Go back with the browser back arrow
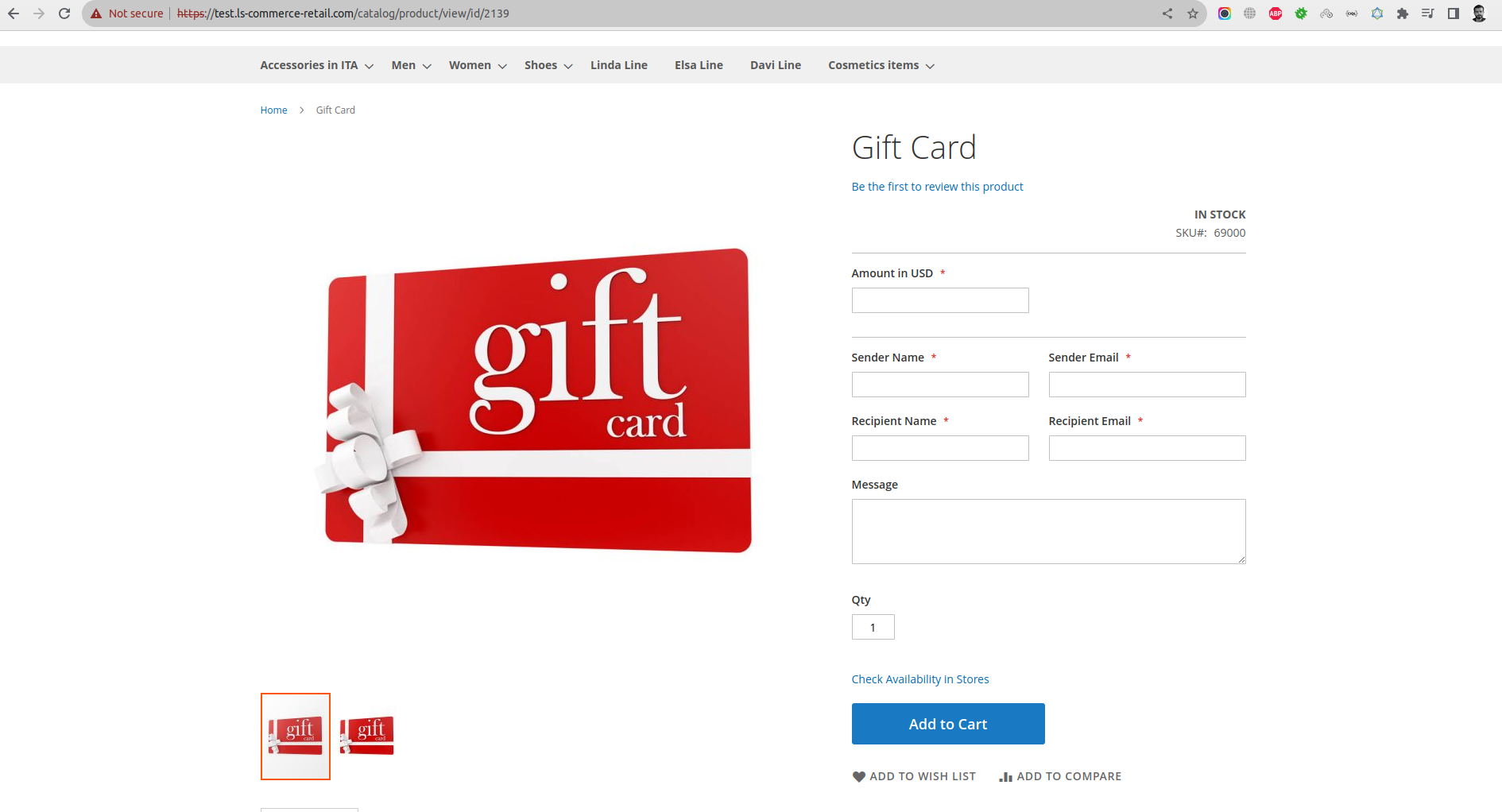The height and width of the screenshot is (812, 1502). tap(14, 14)
